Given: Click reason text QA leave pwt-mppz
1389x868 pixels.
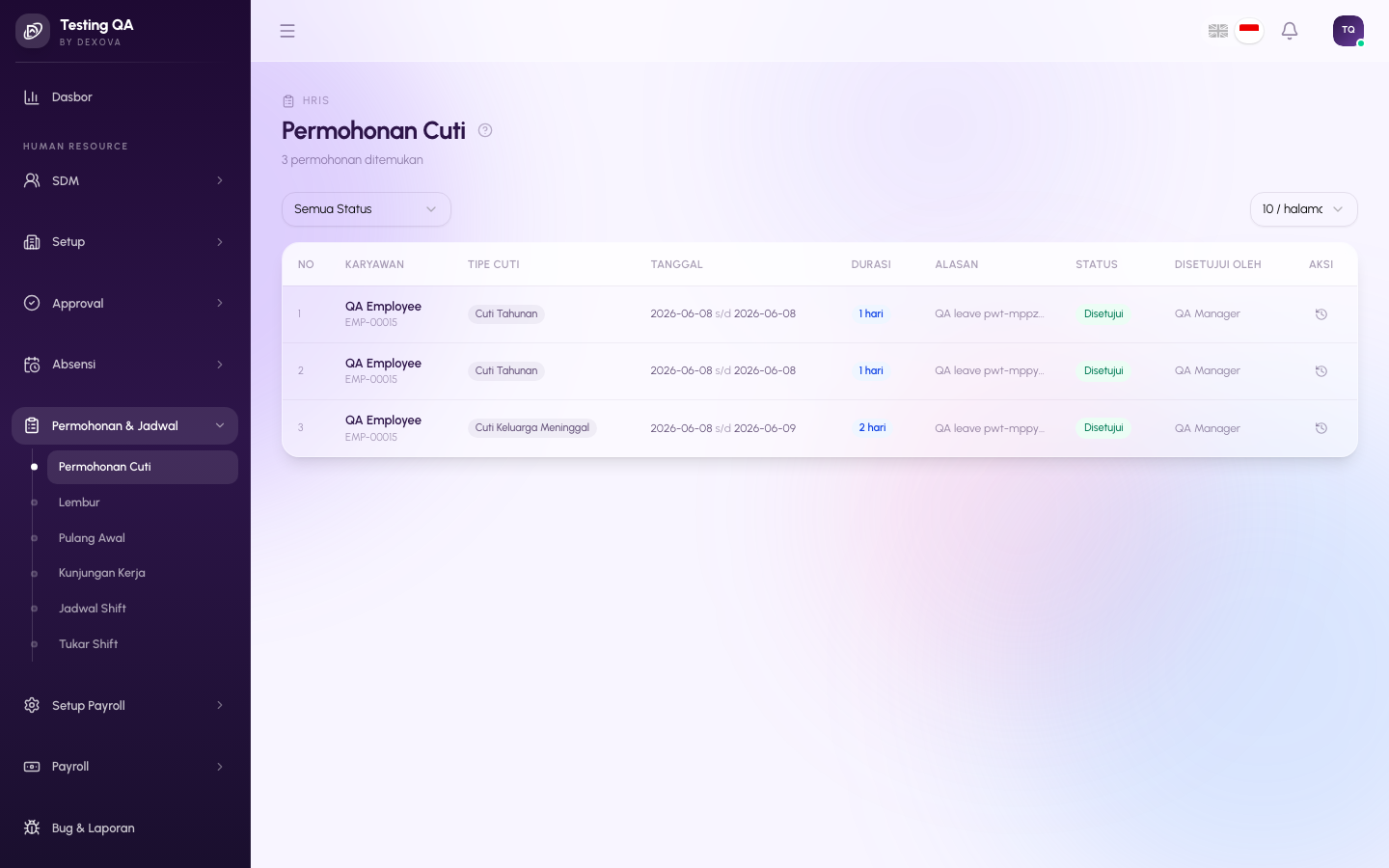Looking at the screenshot, I should point(990,314).
